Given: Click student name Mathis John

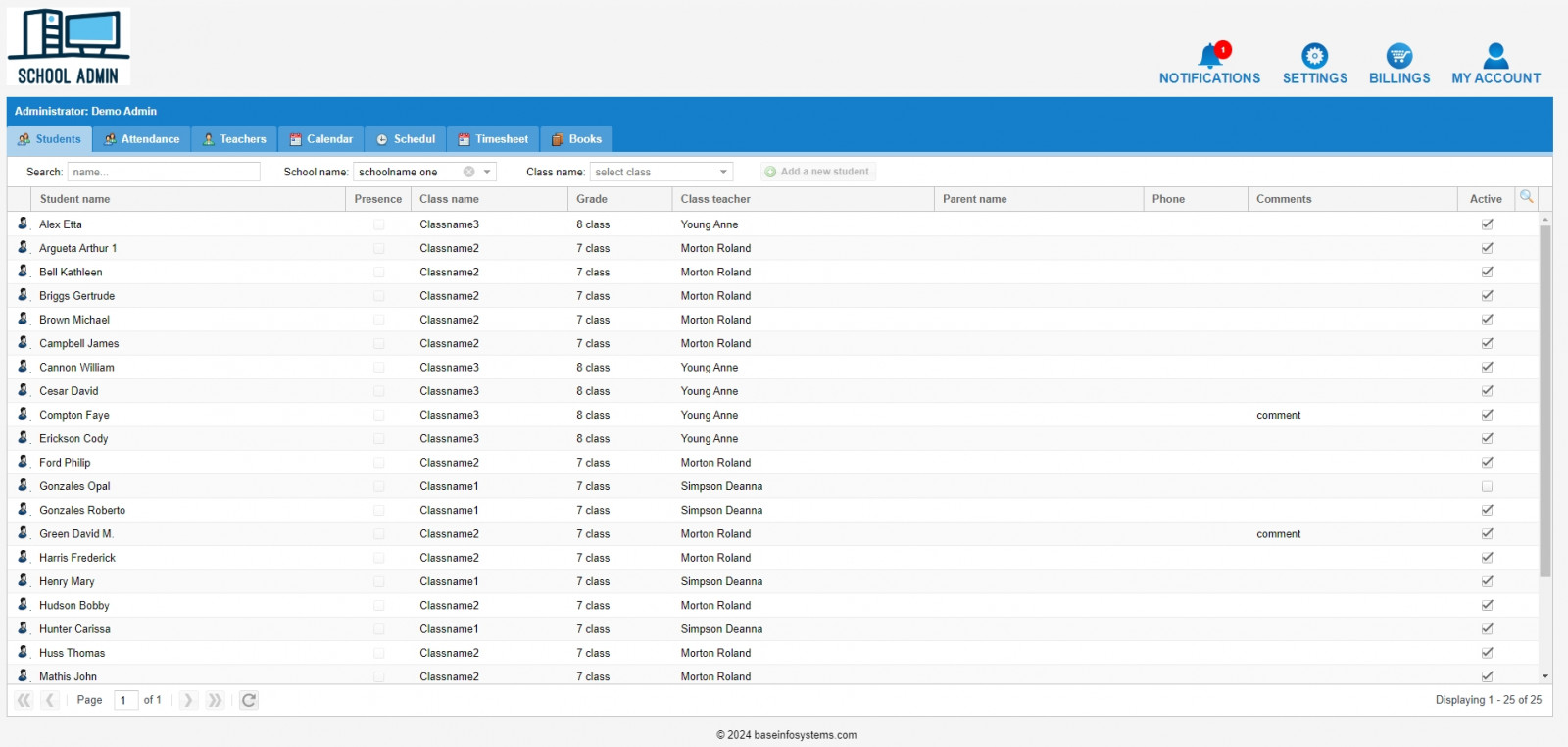Looking at the screenshot, I should point(68,676).
